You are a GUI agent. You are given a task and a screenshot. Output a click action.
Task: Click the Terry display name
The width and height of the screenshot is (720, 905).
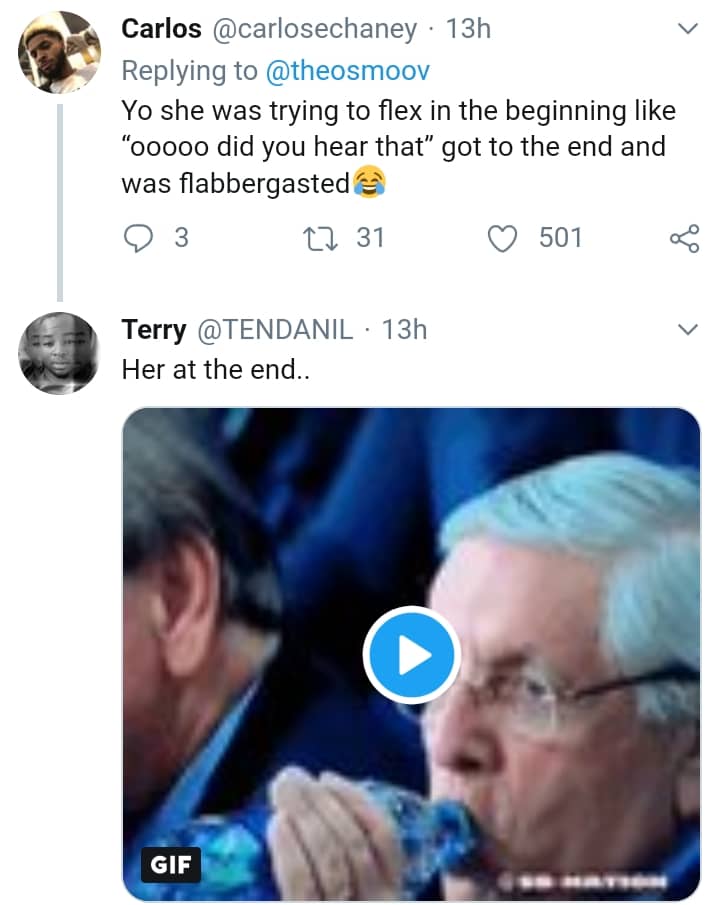click(152, 329)
